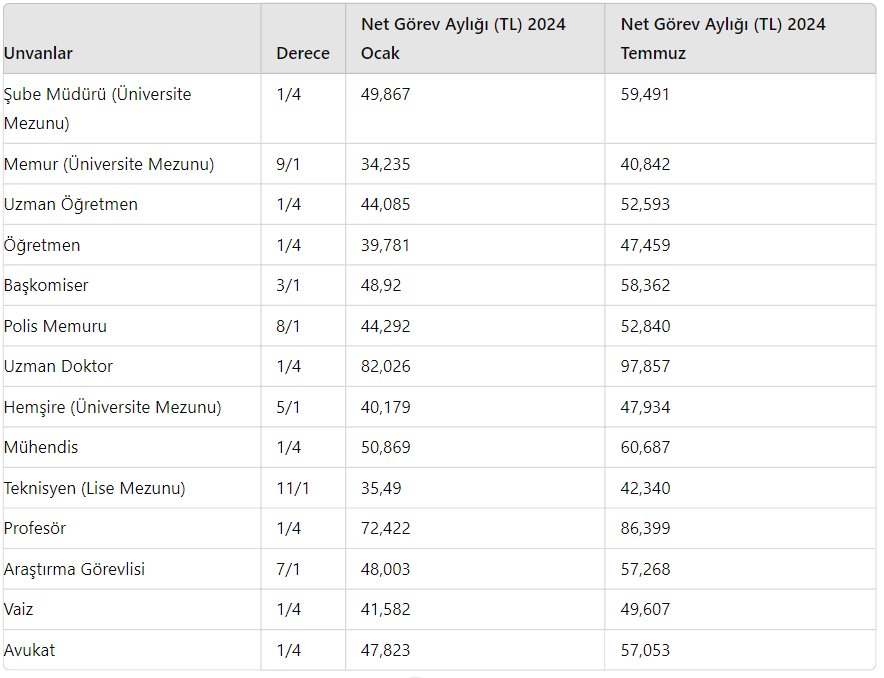Select the Teknisyen degree cell 11/1
Viewport: 884px width, 678px height.
pyautogui.click(x=292, y=489)
